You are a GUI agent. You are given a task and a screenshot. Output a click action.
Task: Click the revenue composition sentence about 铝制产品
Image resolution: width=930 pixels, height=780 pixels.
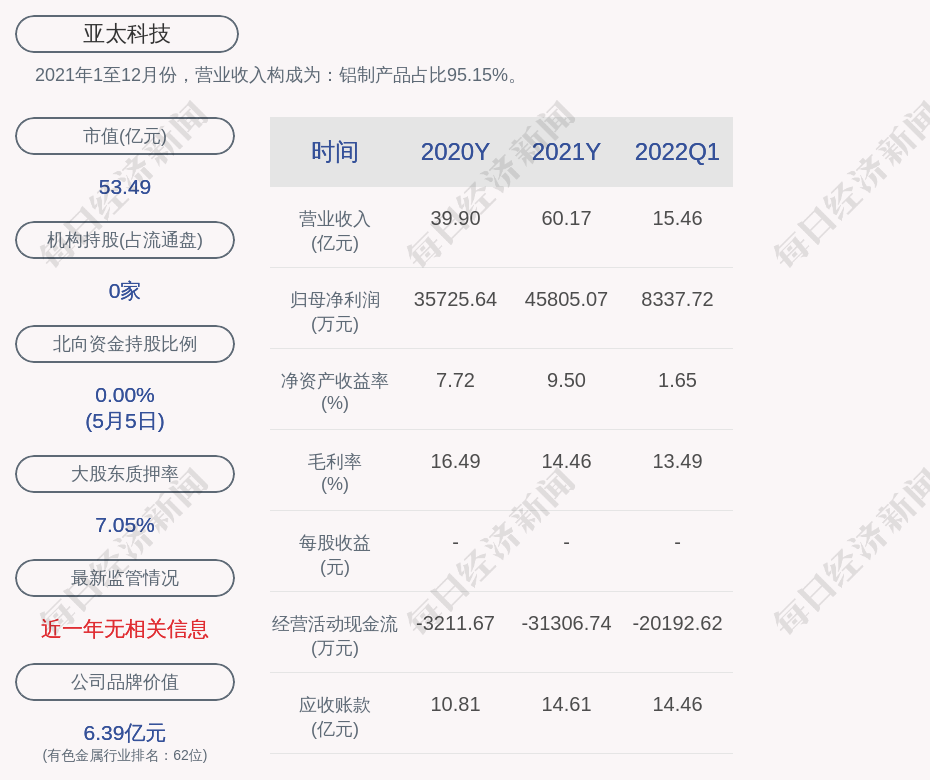click(278, 75)
